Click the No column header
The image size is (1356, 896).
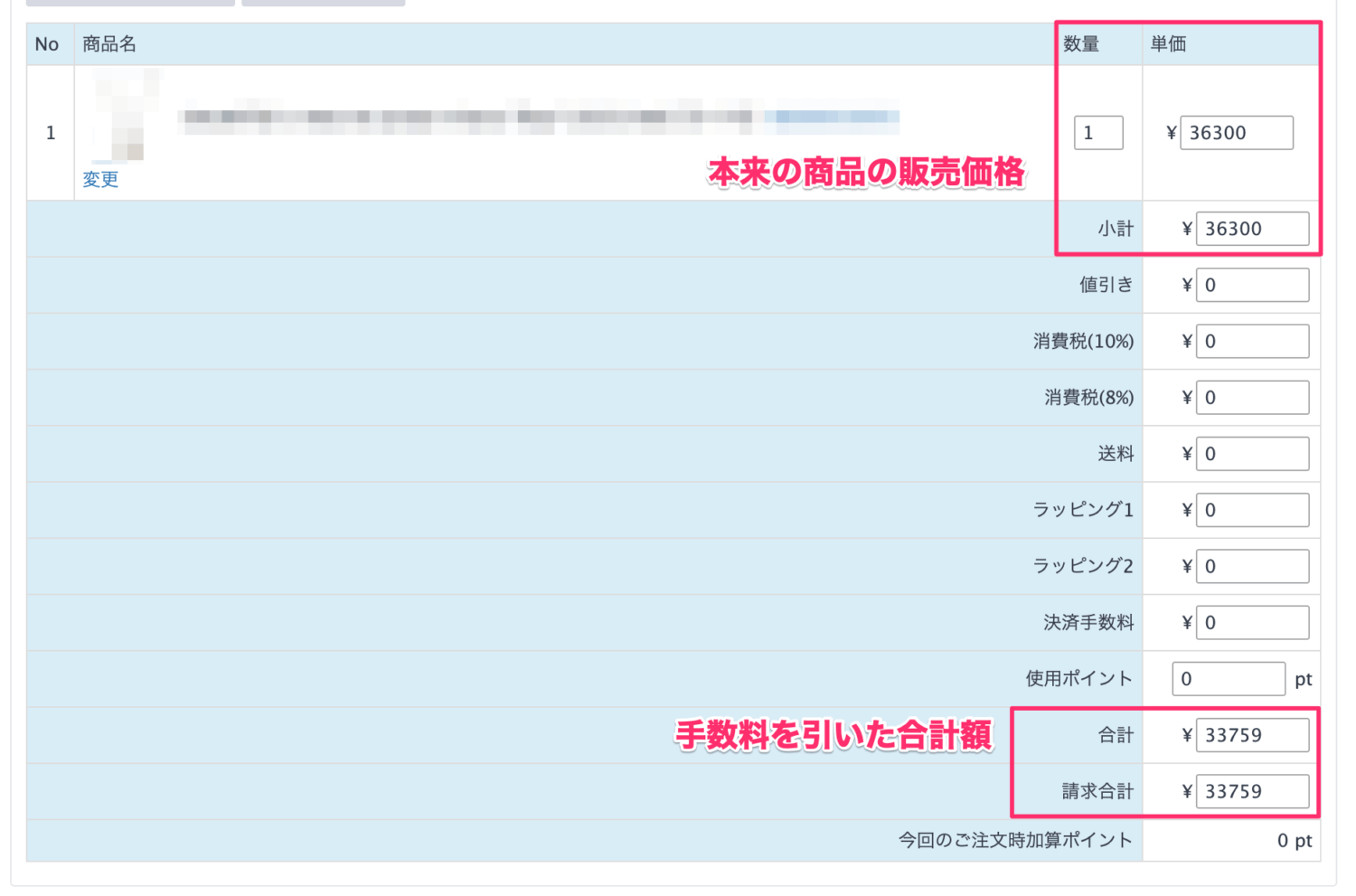coord(47,44)
